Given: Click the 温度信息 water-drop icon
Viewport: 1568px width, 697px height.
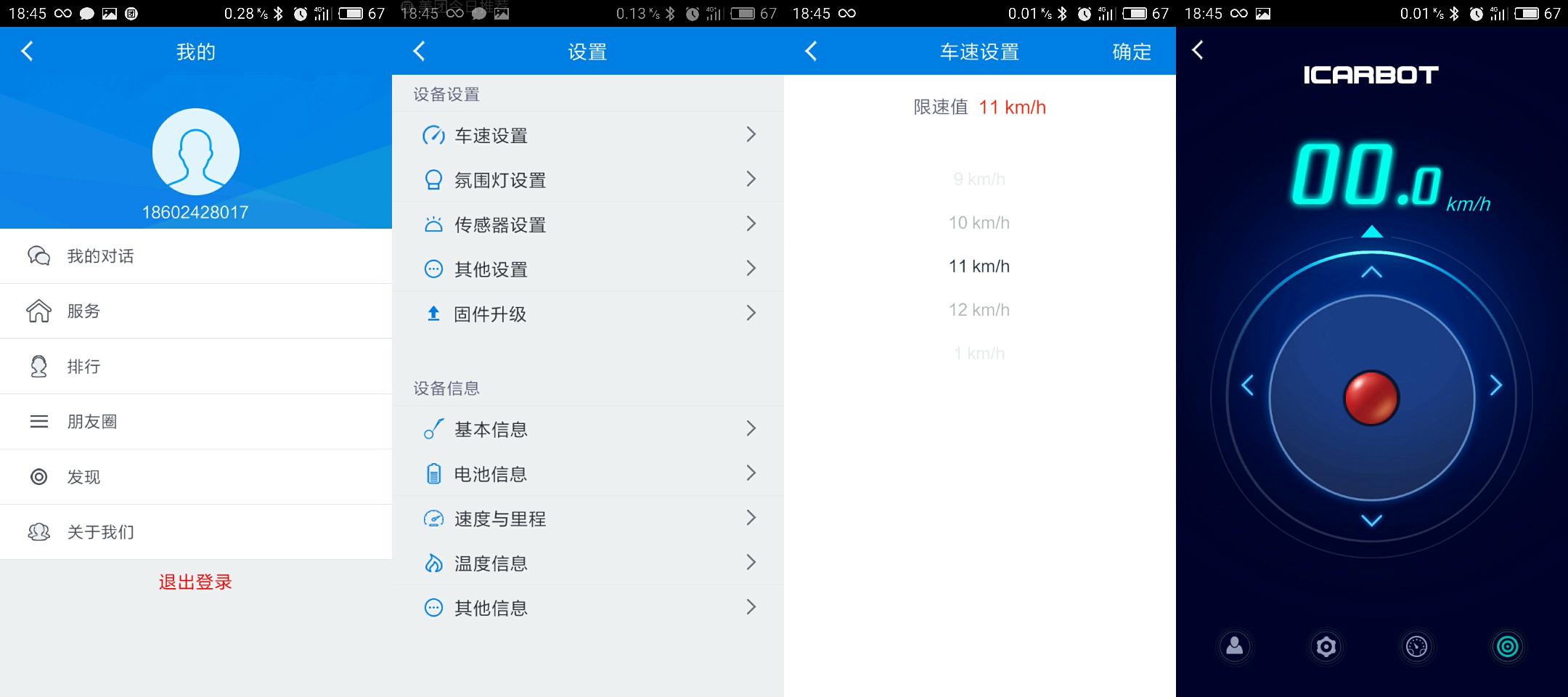Looking at the screenshot, I should (x=434, y=563).
